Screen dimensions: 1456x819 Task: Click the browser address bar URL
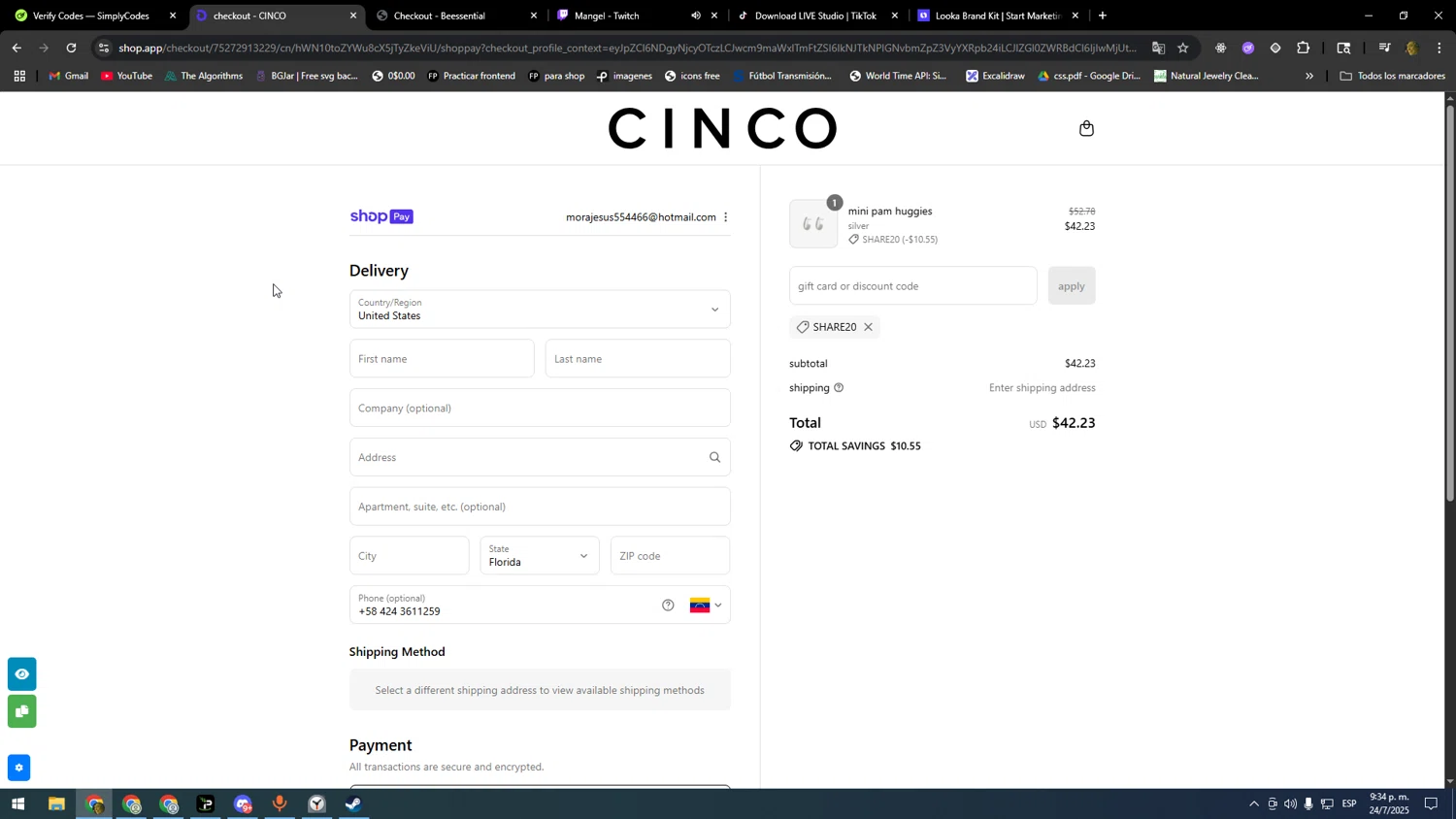(626, 48)
